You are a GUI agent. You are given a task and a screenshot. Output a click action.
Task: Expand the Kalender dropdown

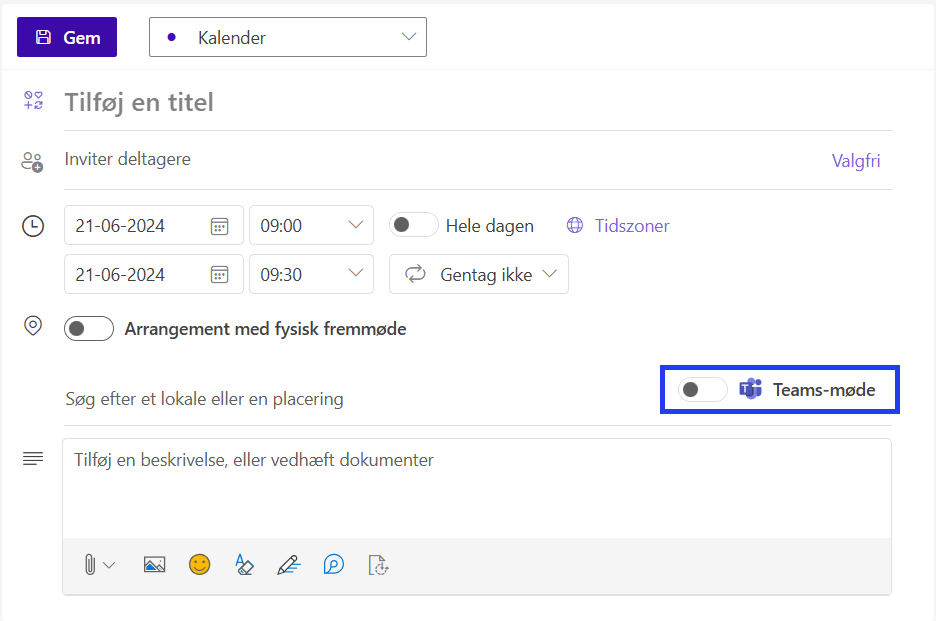(288, 37)
